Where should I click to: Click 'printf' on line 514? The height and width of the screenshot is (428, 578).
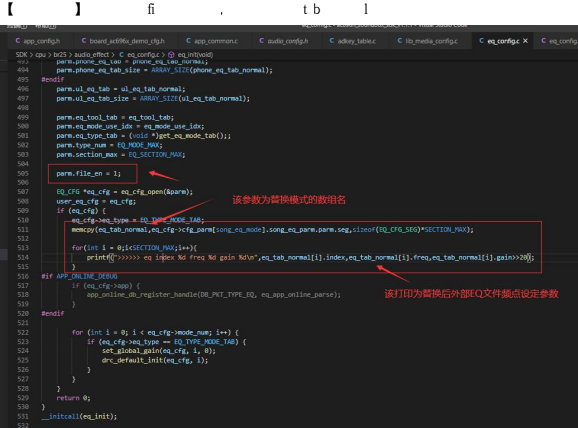tap(98, 257)
